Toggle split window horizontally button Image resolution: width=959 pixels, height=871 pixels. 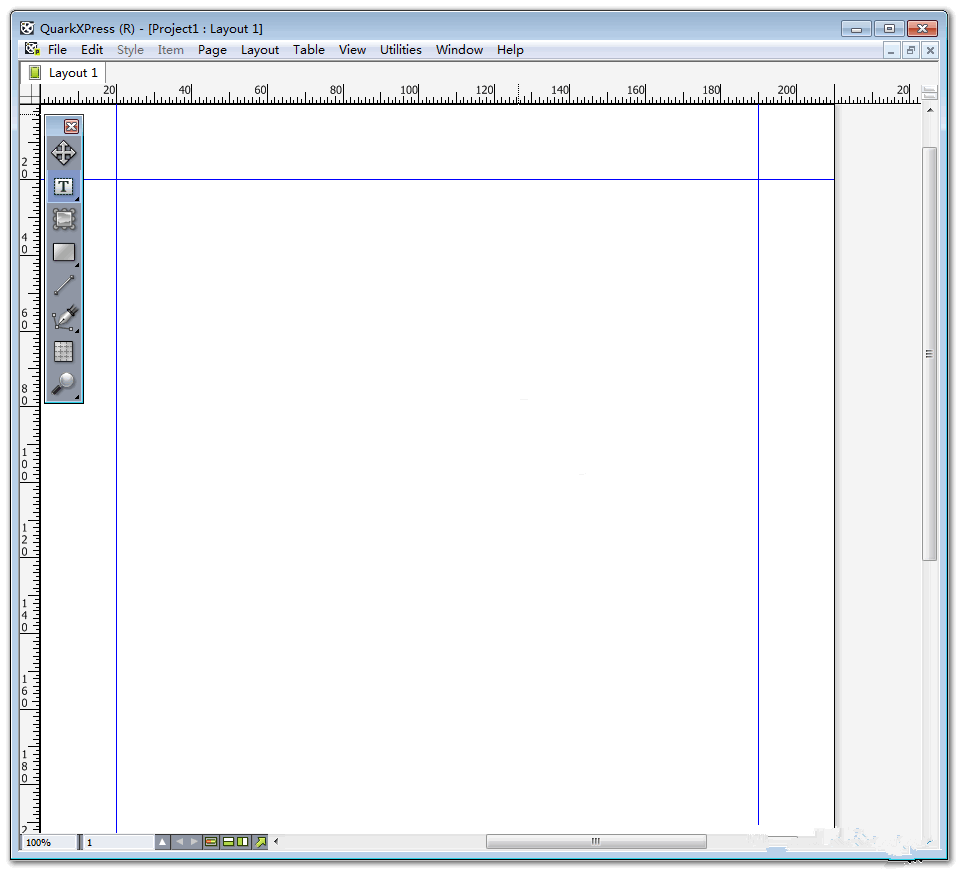(x=228, y=842)
